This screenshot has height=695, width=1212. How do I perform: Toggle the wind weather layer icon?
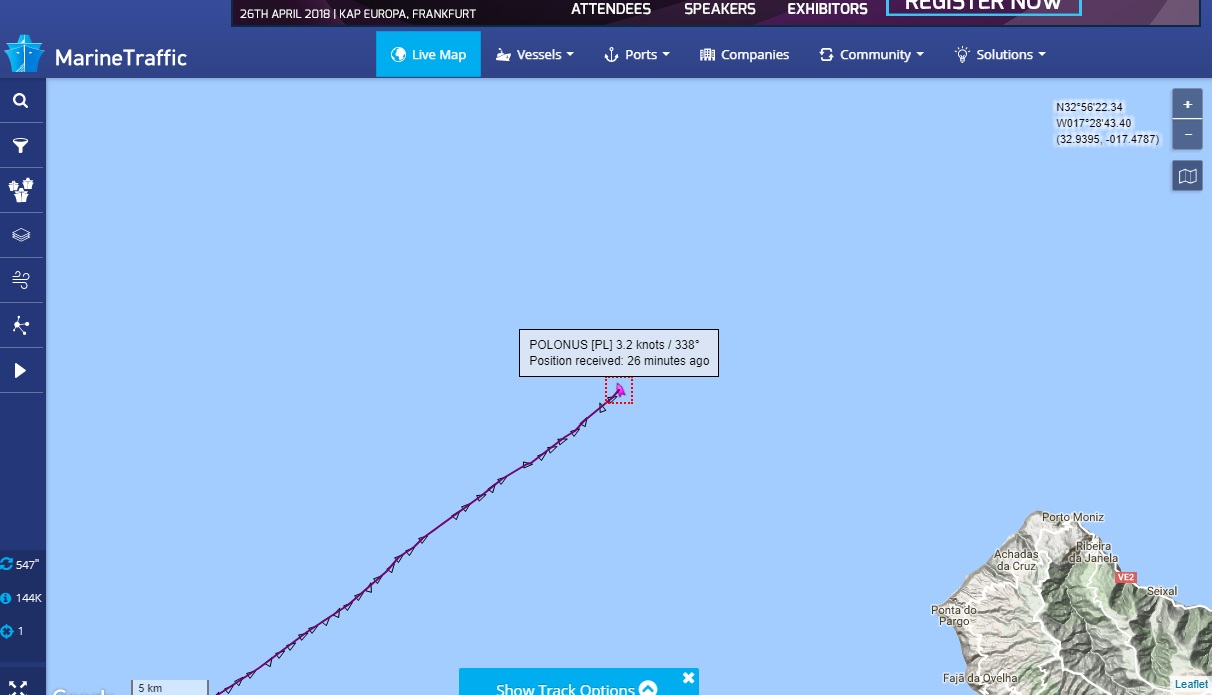(x=21, y=280)
